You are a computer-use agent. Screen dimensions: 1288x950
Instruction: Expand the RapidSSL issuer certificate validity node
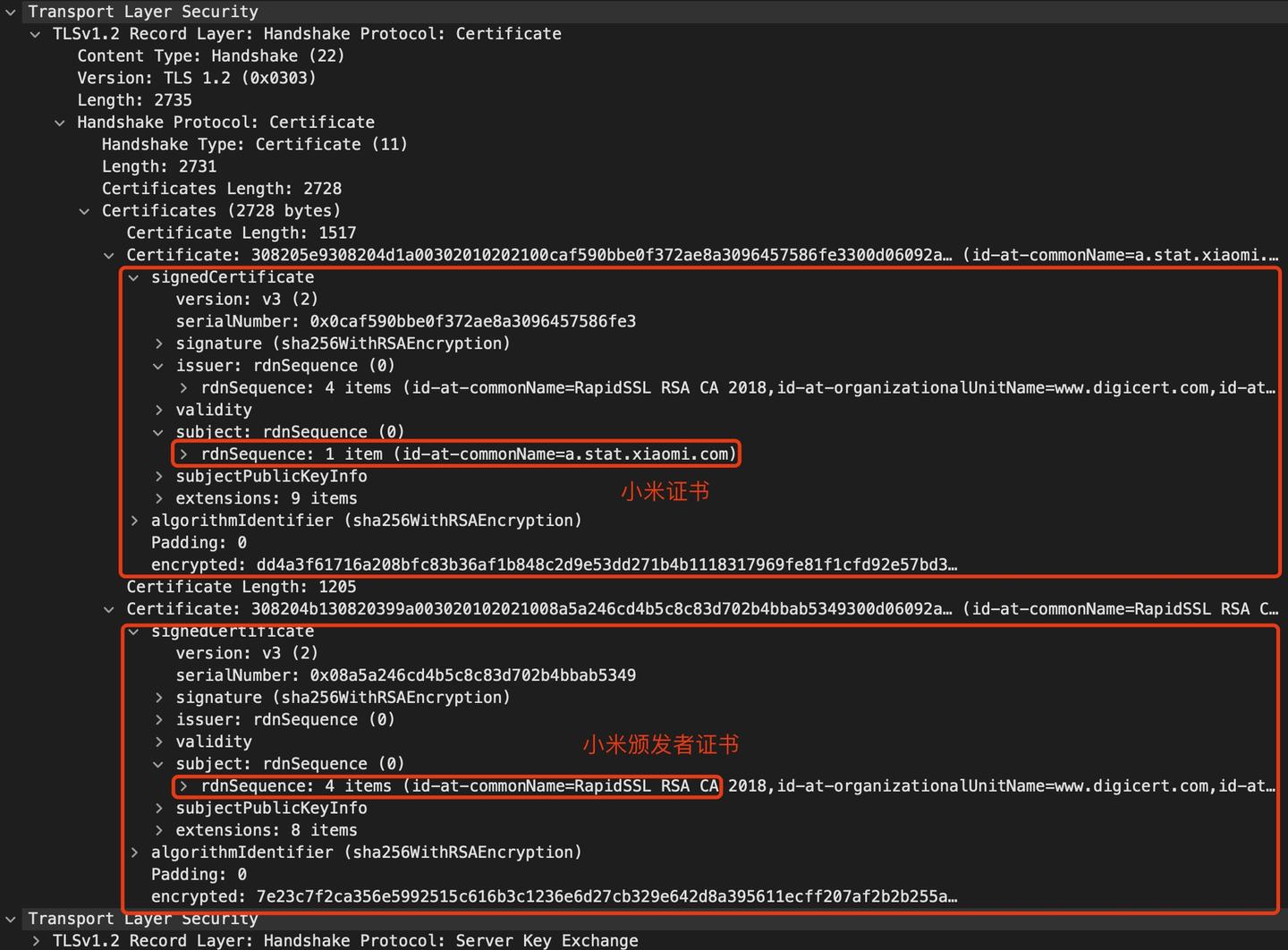158,742
